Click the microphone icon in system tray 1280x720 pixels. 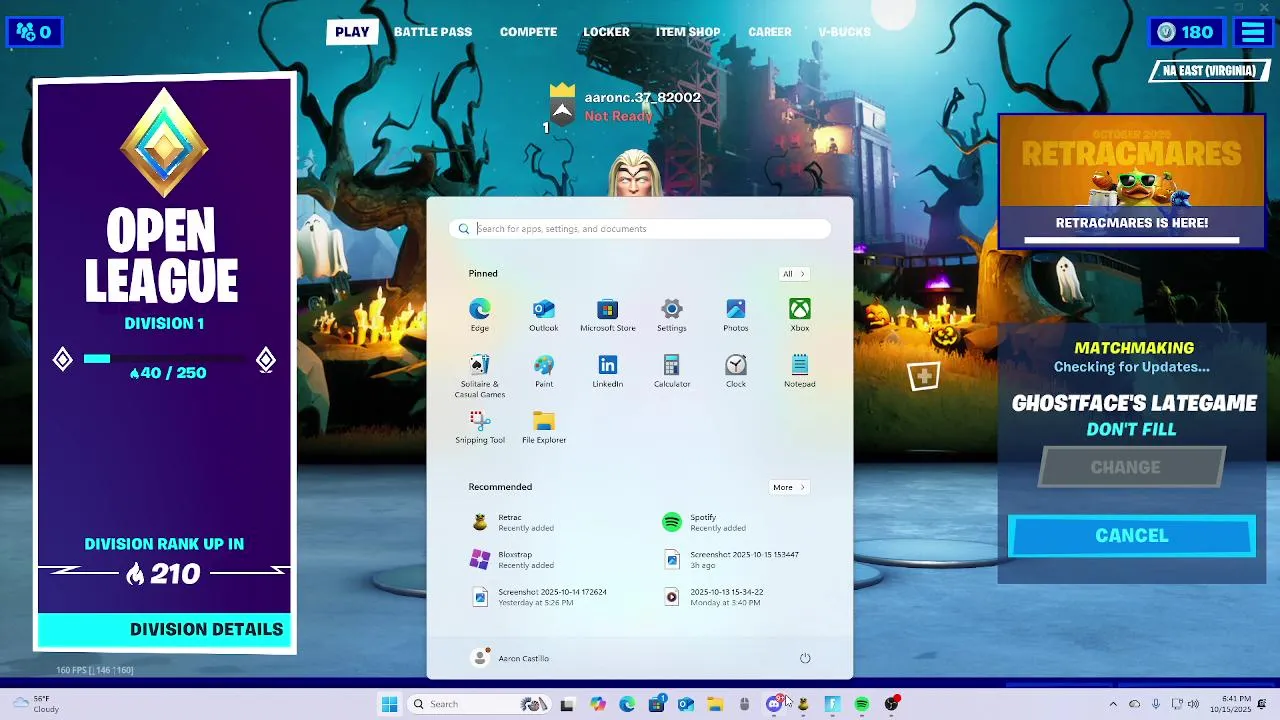click(x=1156, y=704)
